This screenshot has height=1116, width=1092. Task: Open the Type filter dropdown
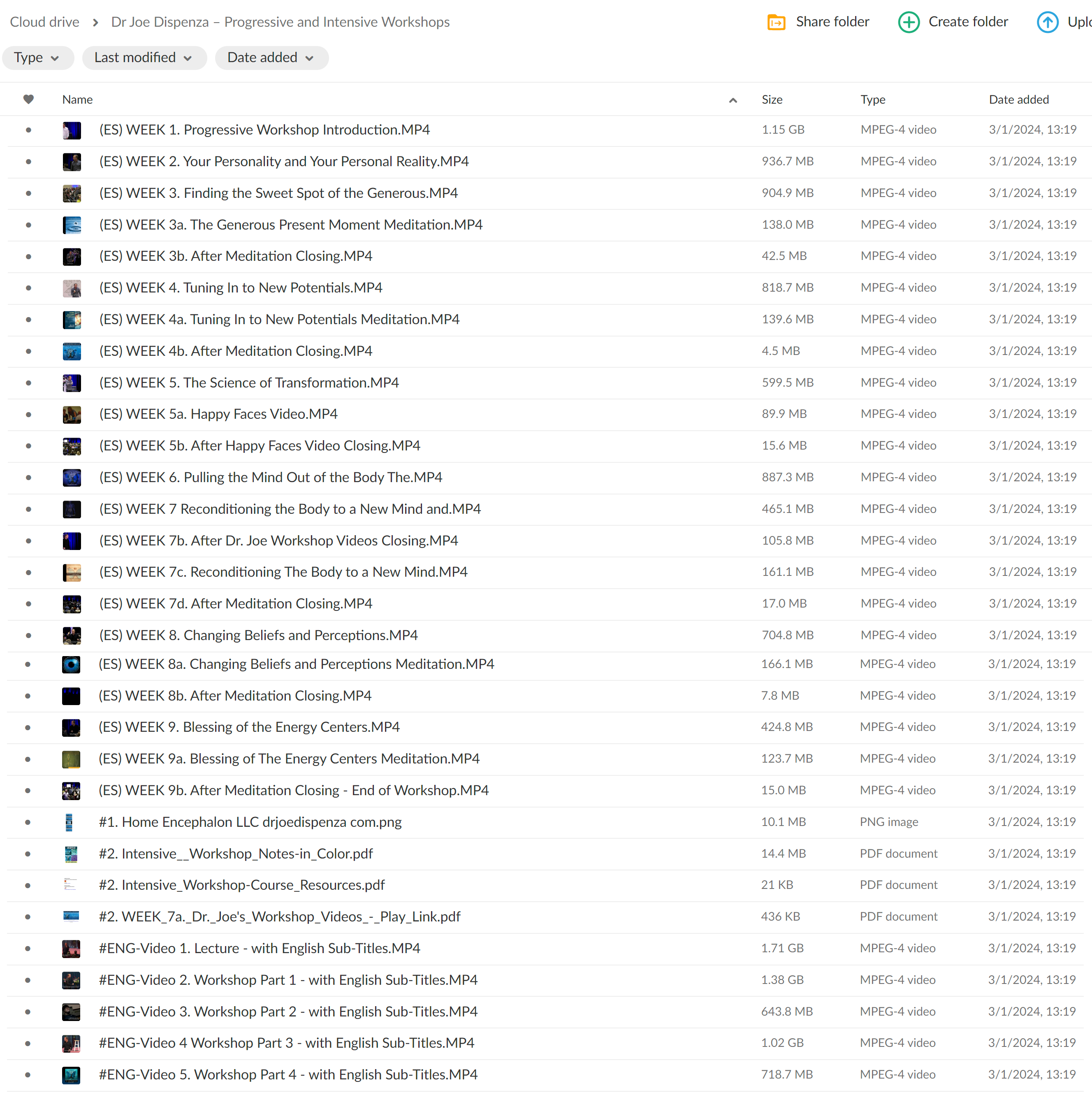[x=38, y=58]
